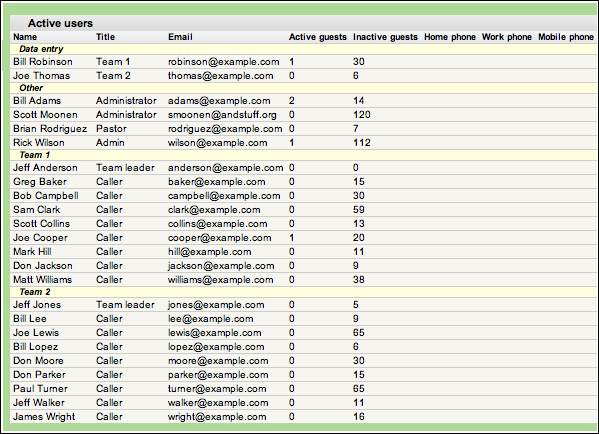The width and height of the screenshot is (599, 434).
Task: Open user Rick Wilson
Action: [x=39, y=143]
